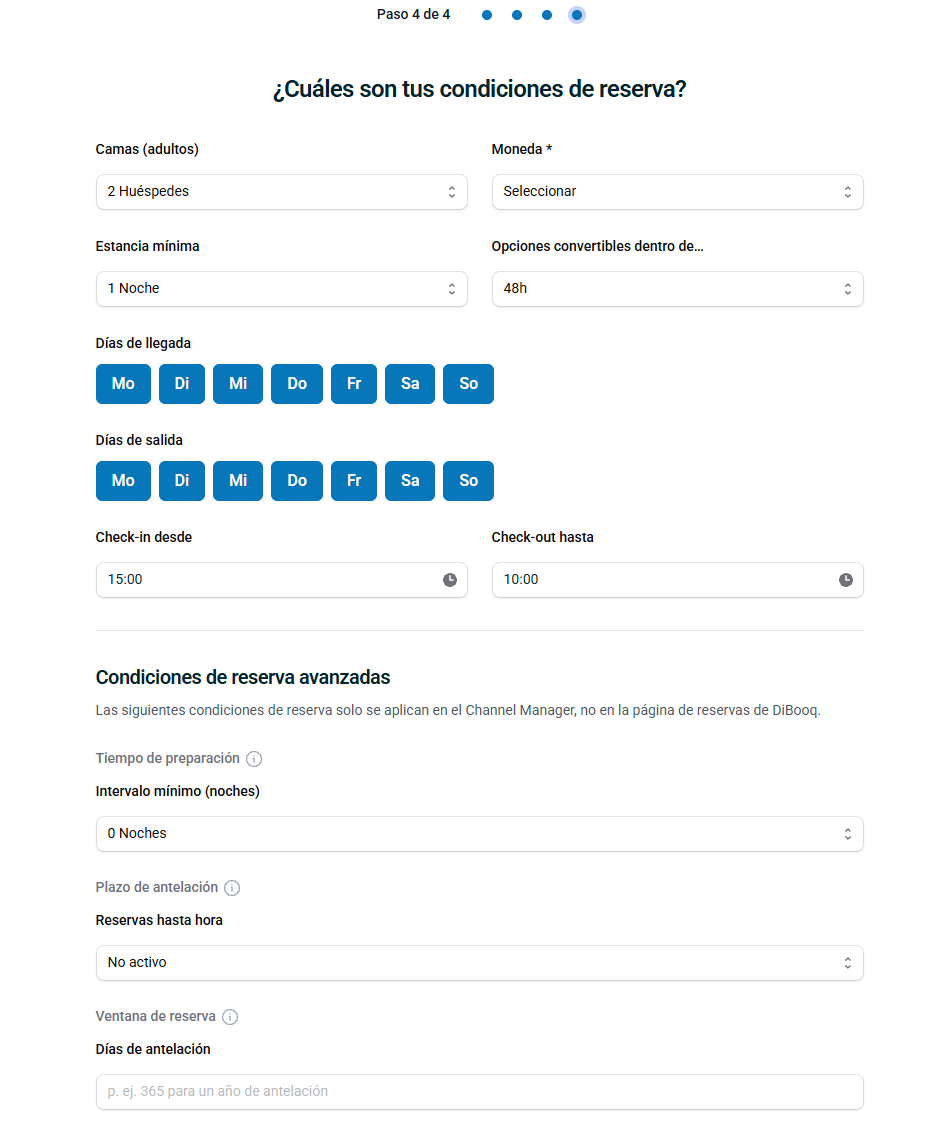Click info icon beside Plazo de antelación
This screenshot has width=927, height=1137.
pyautogui.click(x=232, y=888)
